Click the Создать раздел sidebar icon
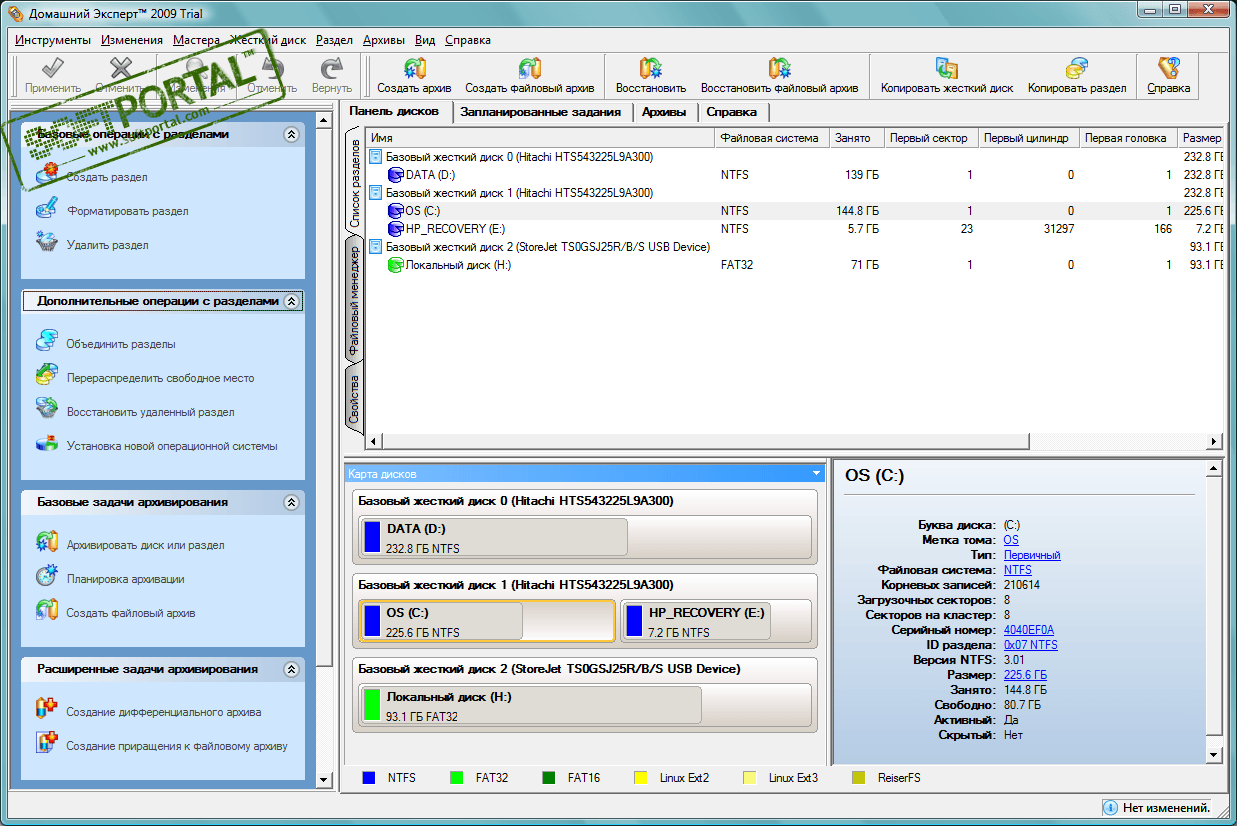This screenshot has width=1237, height=826. coord(47,175)
